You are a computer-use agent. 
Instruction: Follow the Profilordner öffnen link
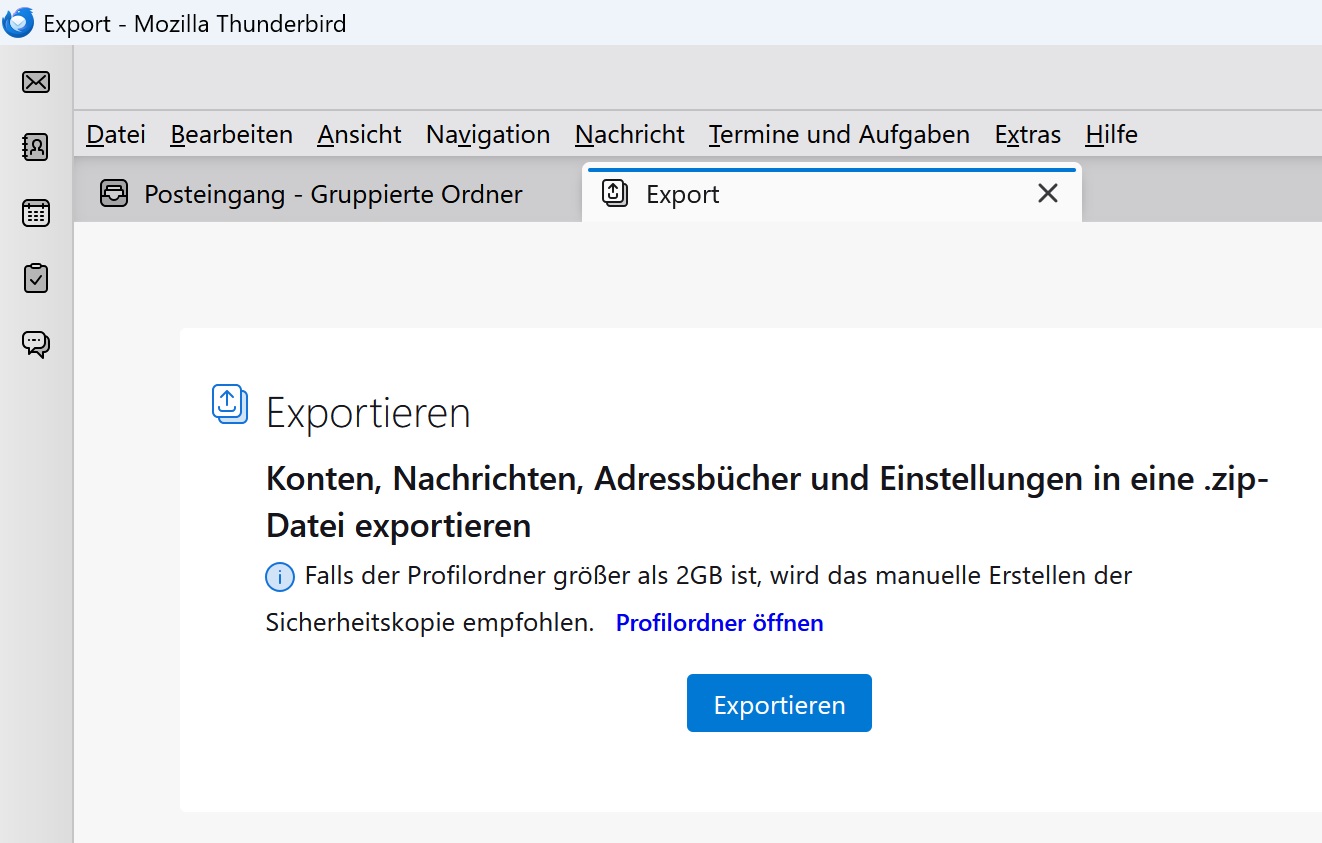719,623
